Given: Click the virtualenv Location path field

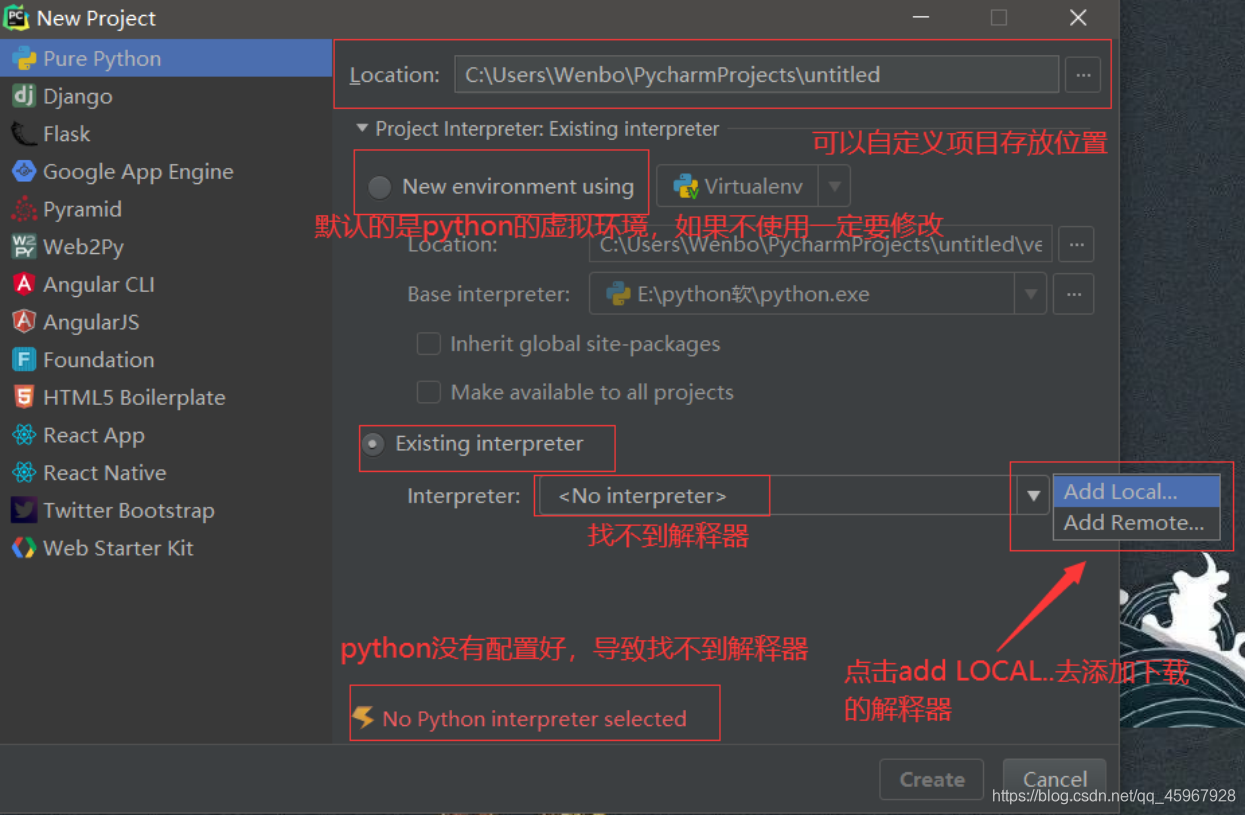Looking at the screenshot, I should pyautogui.click(x=820, y=244).
